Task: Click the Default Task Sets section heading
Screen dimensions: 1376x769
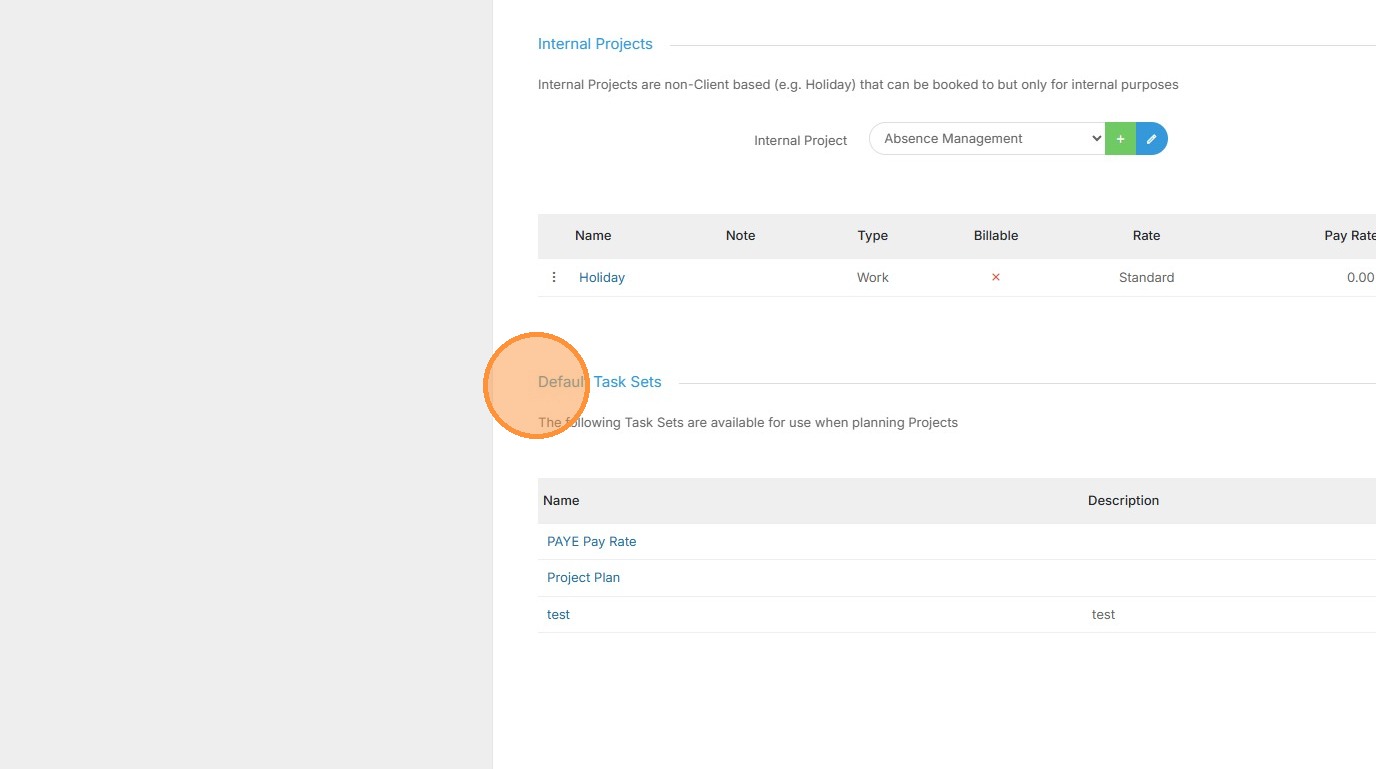Action: pyautogui.click(x=600, y=382)
